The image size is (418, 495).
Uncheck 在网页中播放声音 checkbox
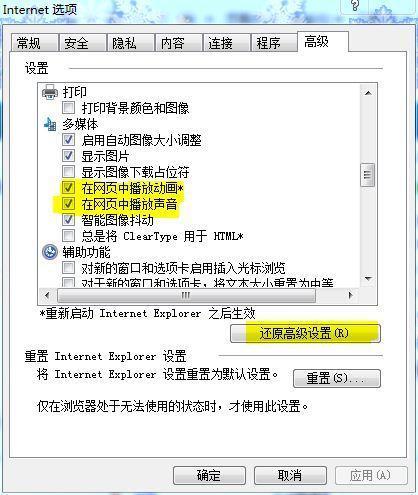click(68, 204)
